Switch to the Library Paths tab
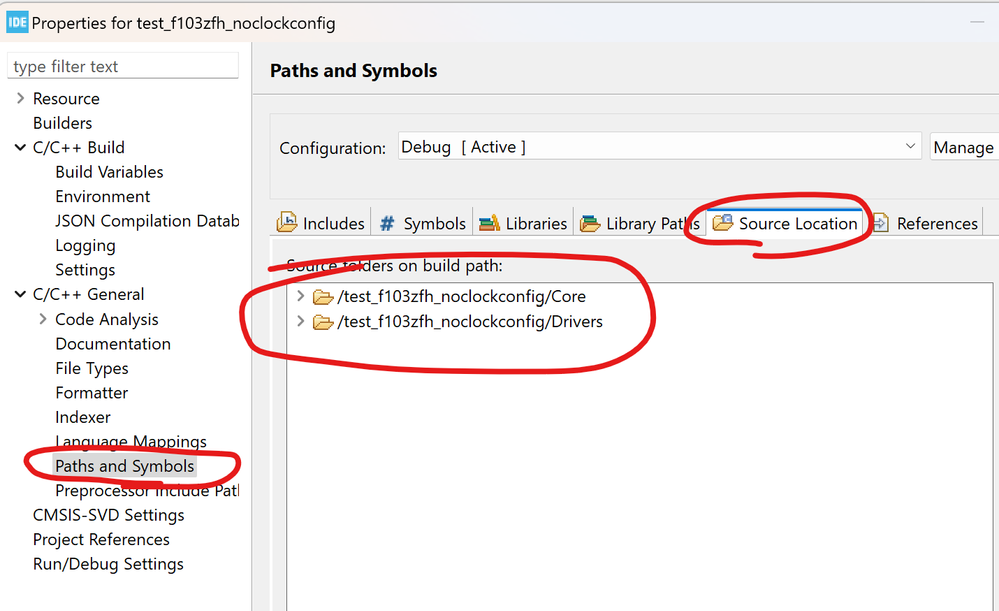Screen dimensions: 999x611 pyautogui.click(x=640, y=223)
